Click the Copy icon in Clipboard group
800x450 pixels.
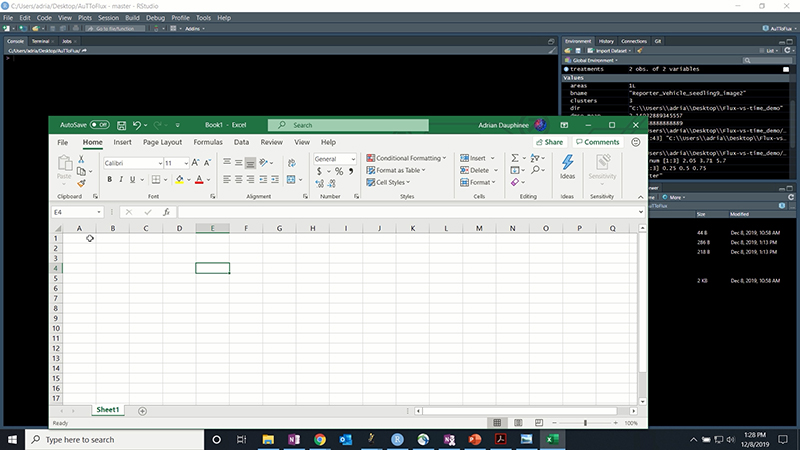81,171
